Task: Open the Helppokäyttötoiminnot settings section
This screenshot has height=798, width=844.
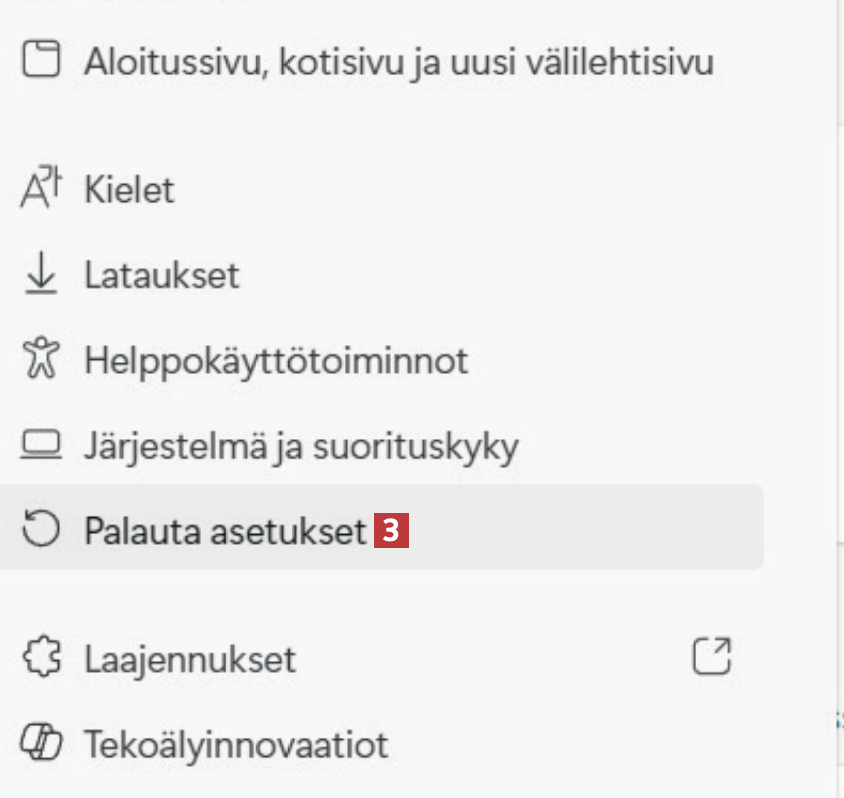Action: 276,360
